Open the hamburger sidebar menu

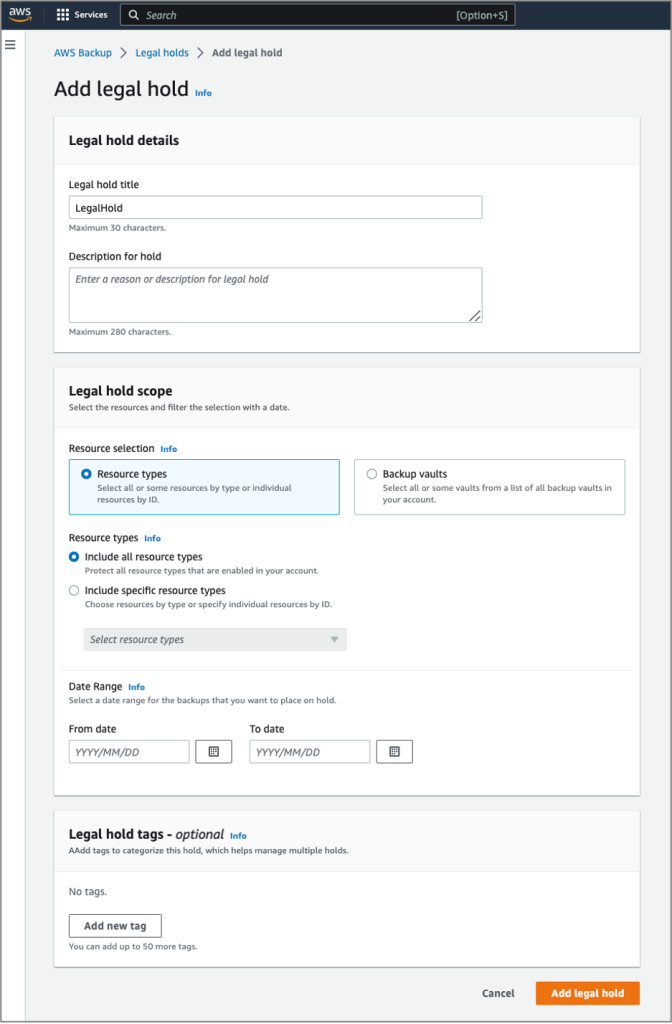pyautogui.click(x=11, y=42)
